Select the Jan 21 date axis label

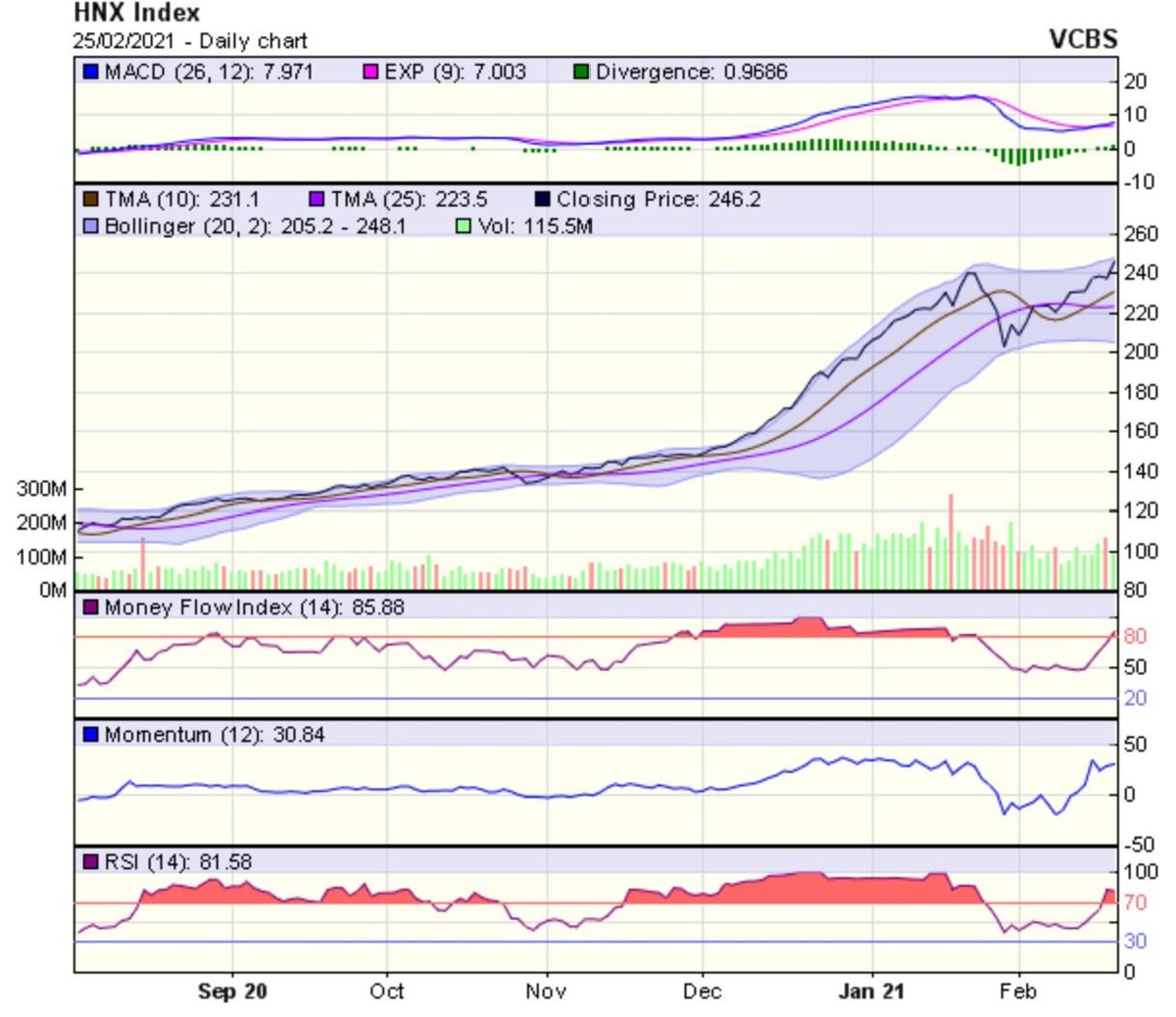point(871,992)
